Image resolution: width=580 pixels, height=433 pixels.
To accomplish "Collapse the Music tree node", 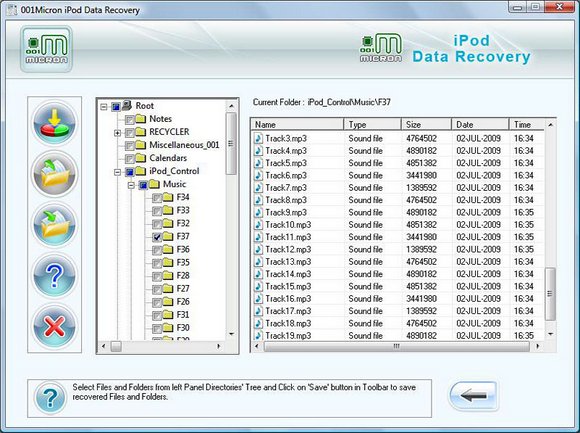I will click(131, 185).
